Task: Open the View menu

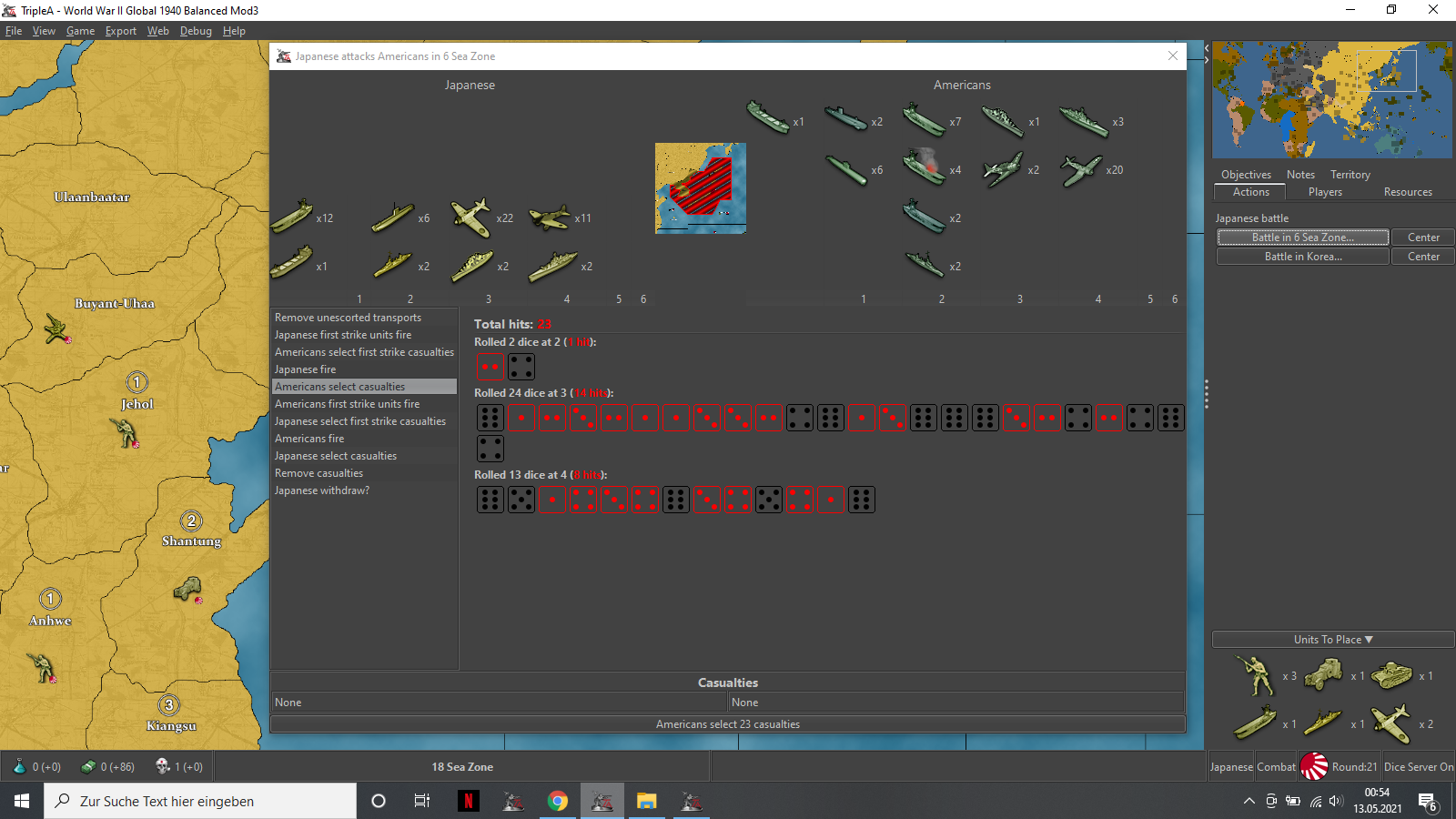Action: point(44,31)
